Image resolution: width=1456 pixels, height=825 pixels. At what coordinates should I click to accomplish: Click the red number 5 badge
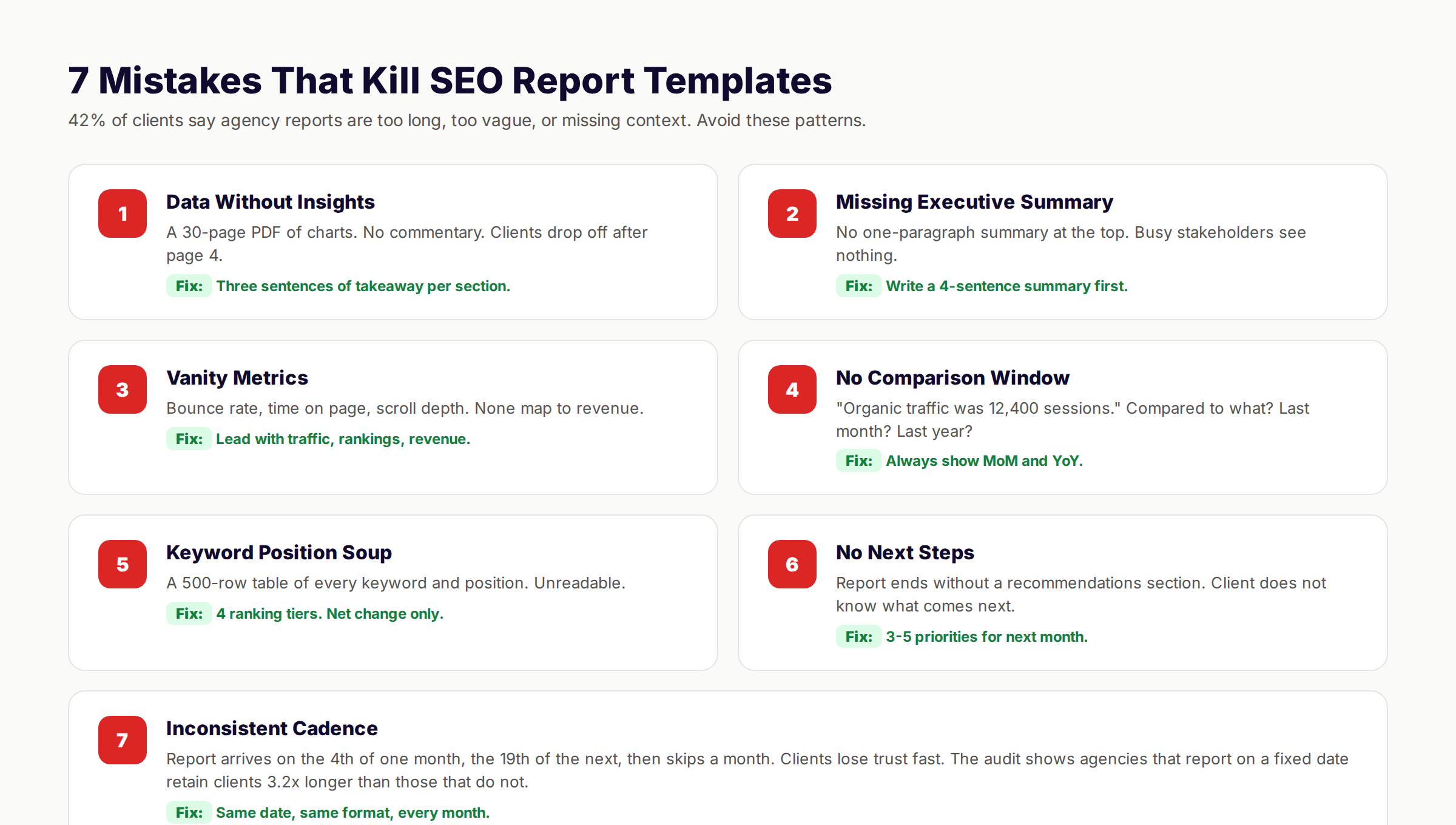click(x=123, y=564)
